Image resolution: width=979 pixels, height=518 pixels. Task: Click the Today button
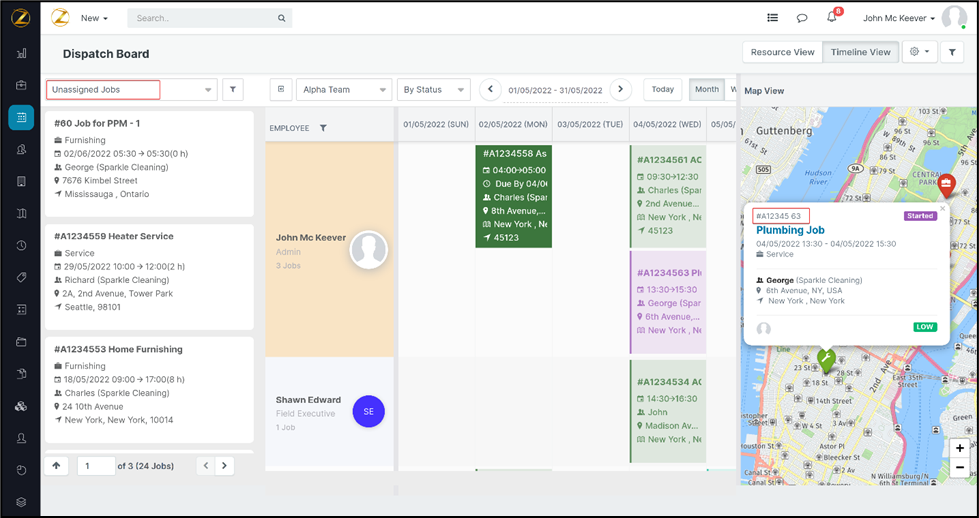[662, 89]
